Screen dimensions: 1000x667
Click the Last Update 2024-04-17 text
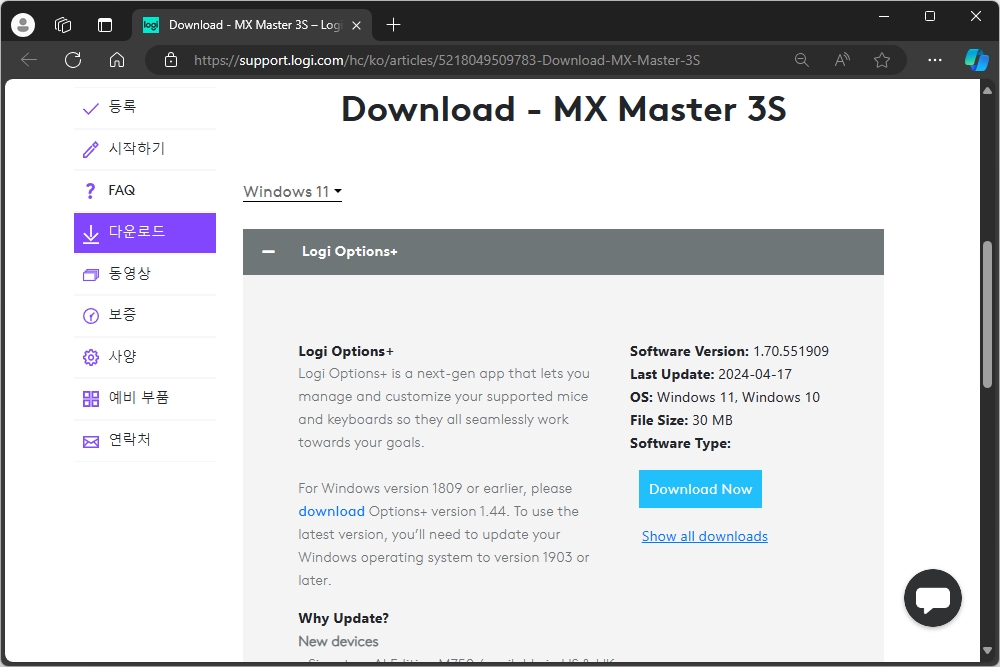tap(710, 374)
